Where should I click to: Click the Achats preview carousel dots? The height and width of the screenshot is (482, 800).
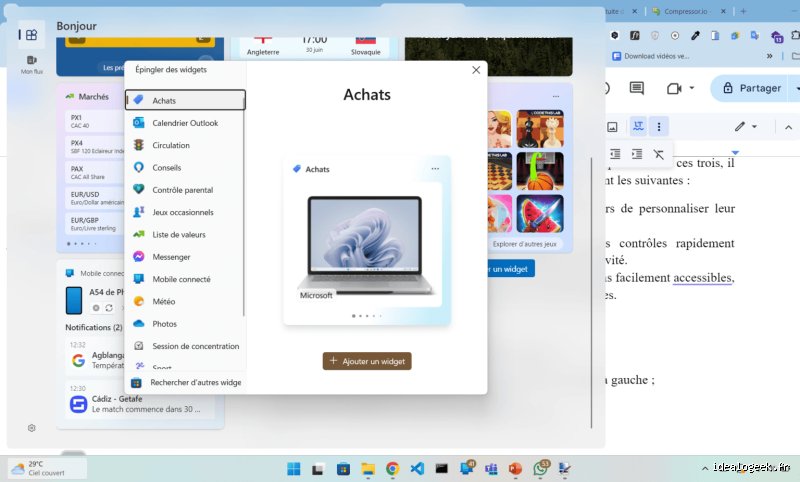tap(366, 316)
